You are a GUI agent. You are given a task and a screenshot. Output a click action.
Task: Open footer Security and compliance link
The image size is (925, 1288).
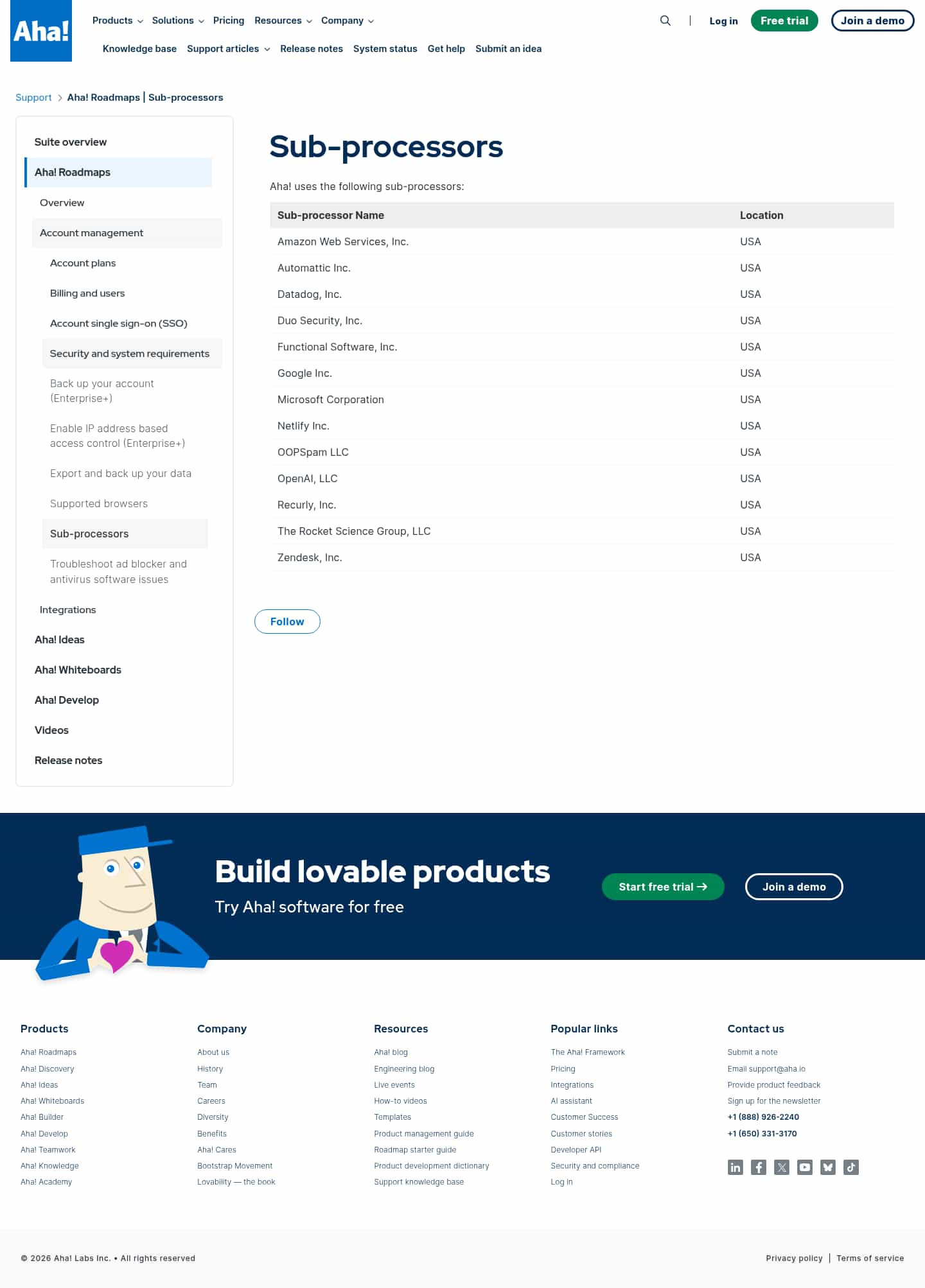[x=595, y=1166]
